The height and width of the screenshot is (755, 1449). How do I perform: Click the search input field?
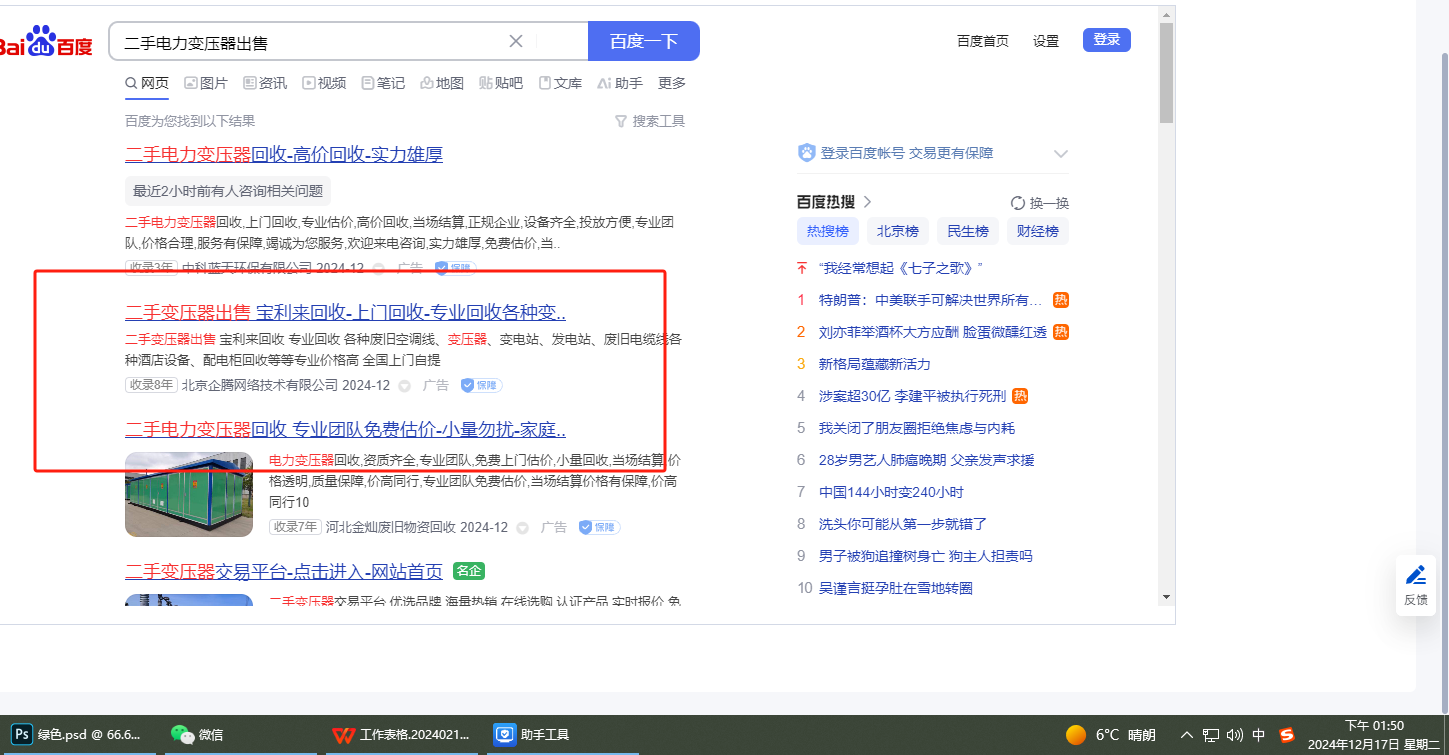point(310,42)
